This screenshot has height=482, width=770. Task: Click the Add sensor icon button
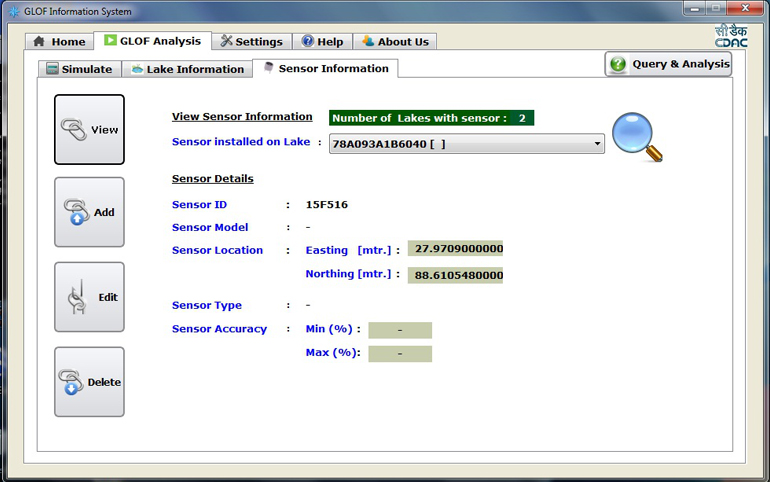[89, 212]
